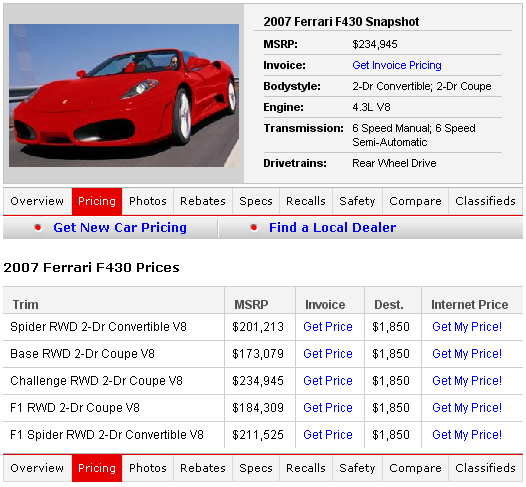The width and height of the screenshot is (526, 487).
Task: Click the Base RWD 2-Dr Coupe V8 trim
Action: [x=82, y=354]
